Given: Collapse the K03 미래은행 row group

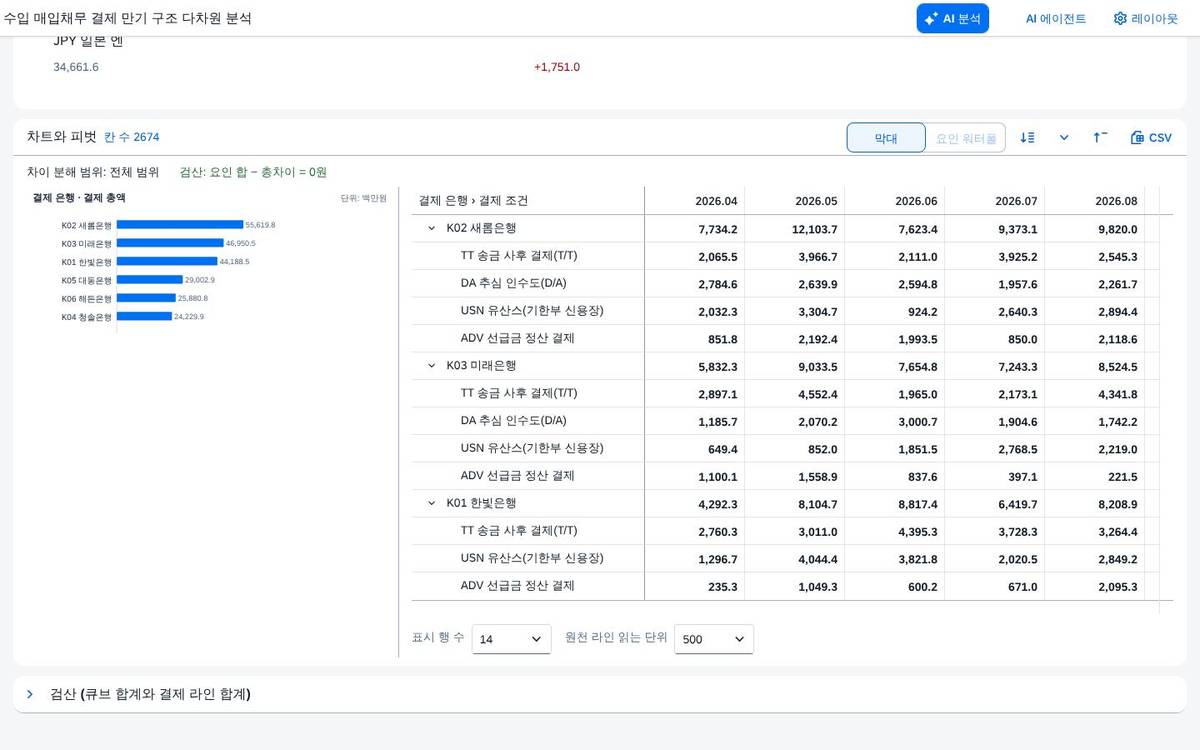Looking at the screenshot, I should point(432,366).
